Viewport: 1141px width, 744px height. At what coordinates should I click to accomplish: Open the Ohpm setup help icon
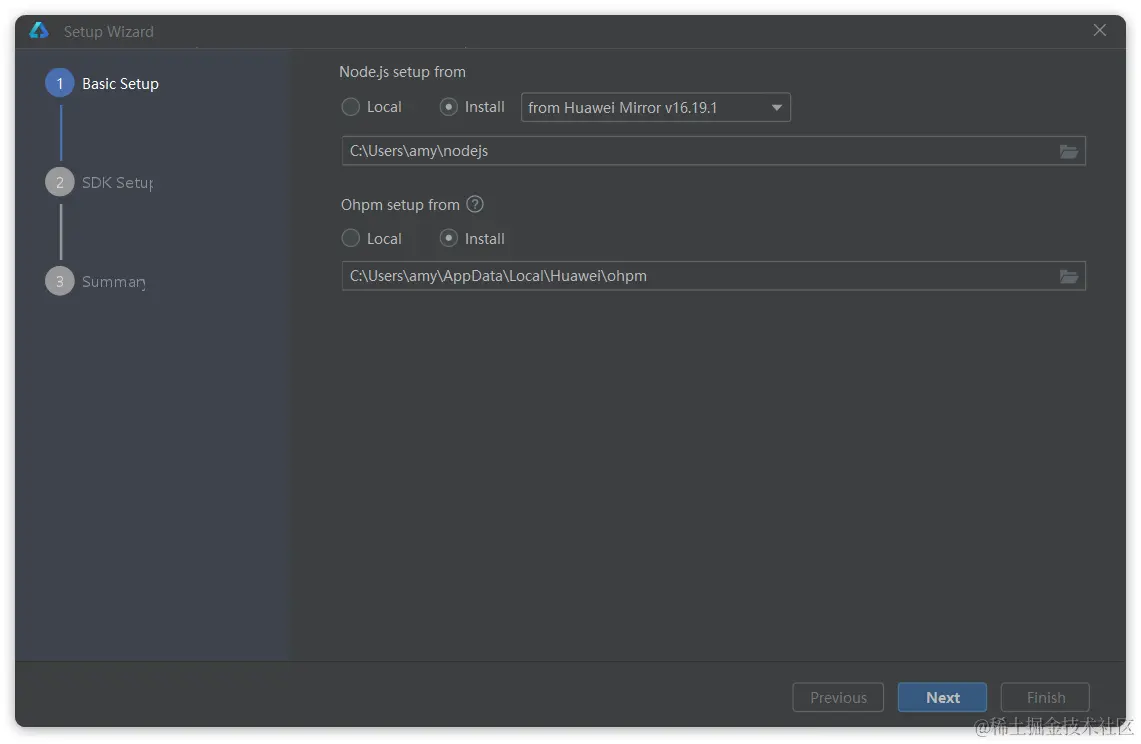click(474, 205)
